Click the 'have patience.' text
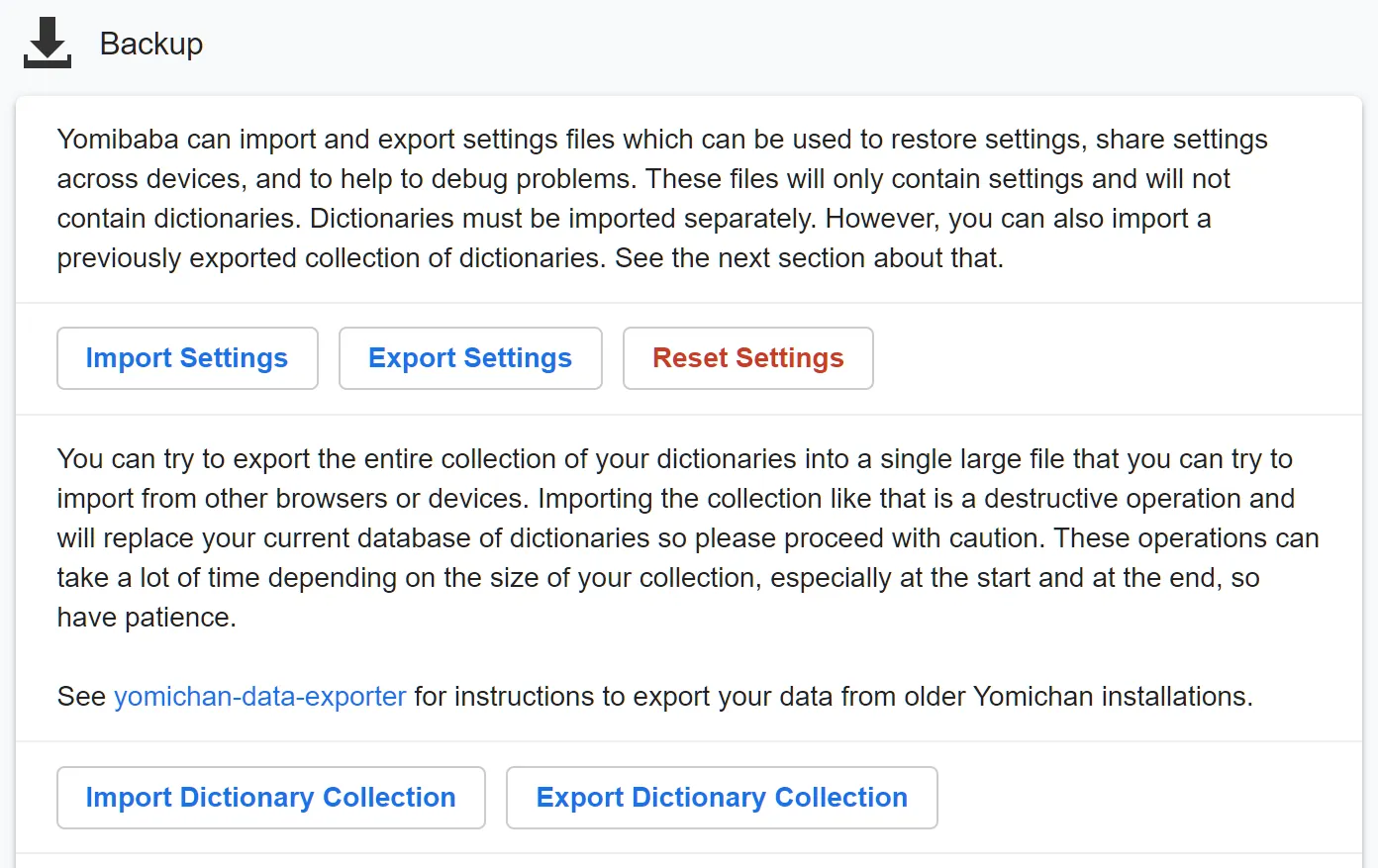Image resolution: width=1378 pixels, height=868 pixels. (x=147, y=618)
